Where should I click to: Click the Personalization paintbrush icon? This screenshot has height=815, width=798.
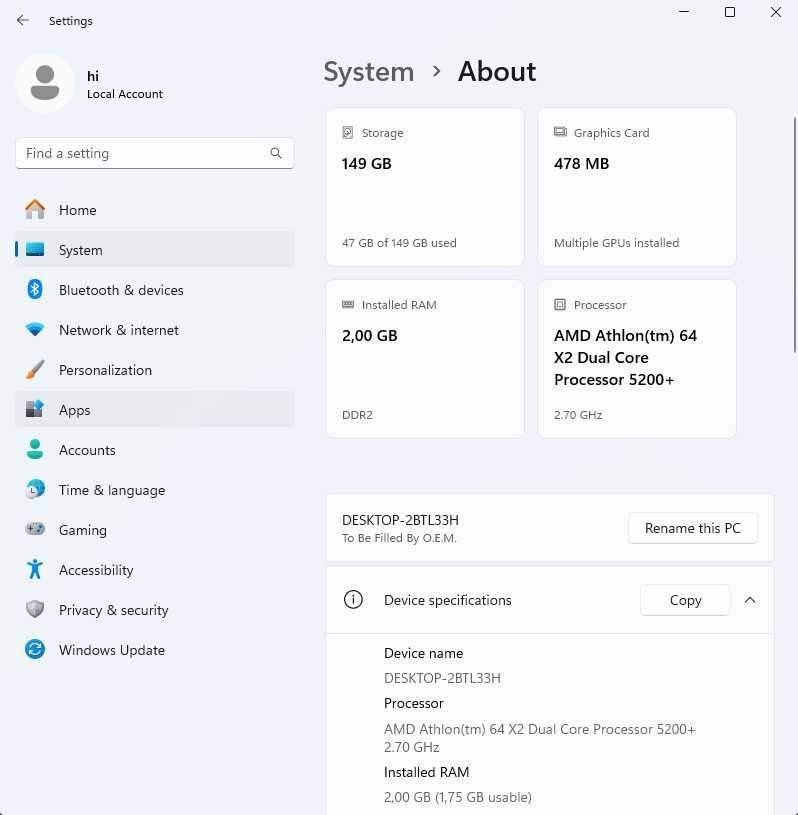point(35,370)
